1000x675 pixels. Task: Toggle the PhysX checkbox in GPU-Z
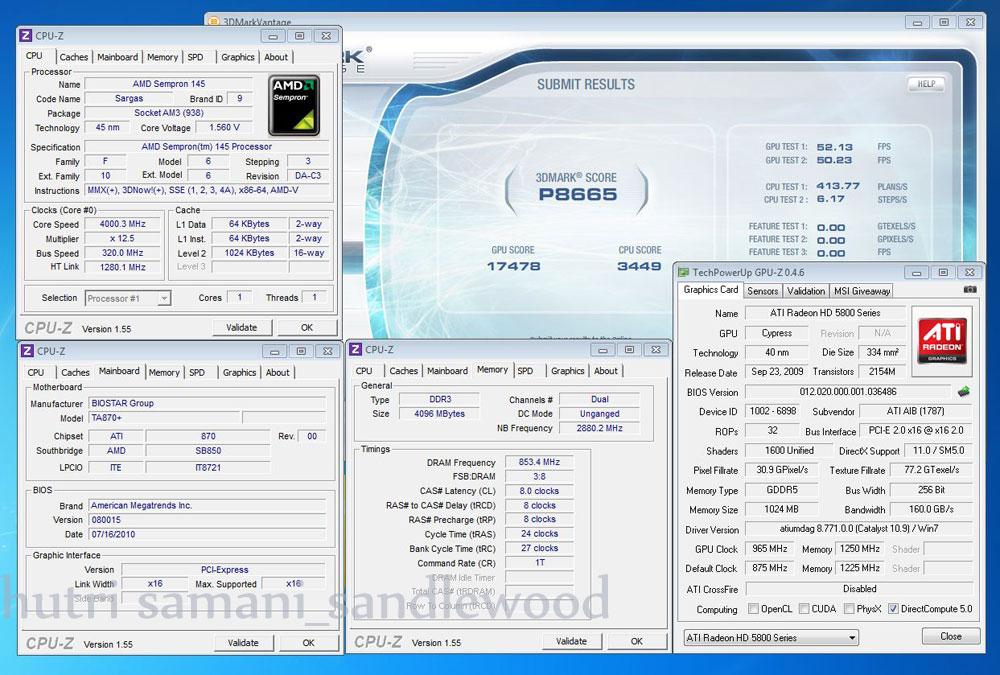coord(849,609)
